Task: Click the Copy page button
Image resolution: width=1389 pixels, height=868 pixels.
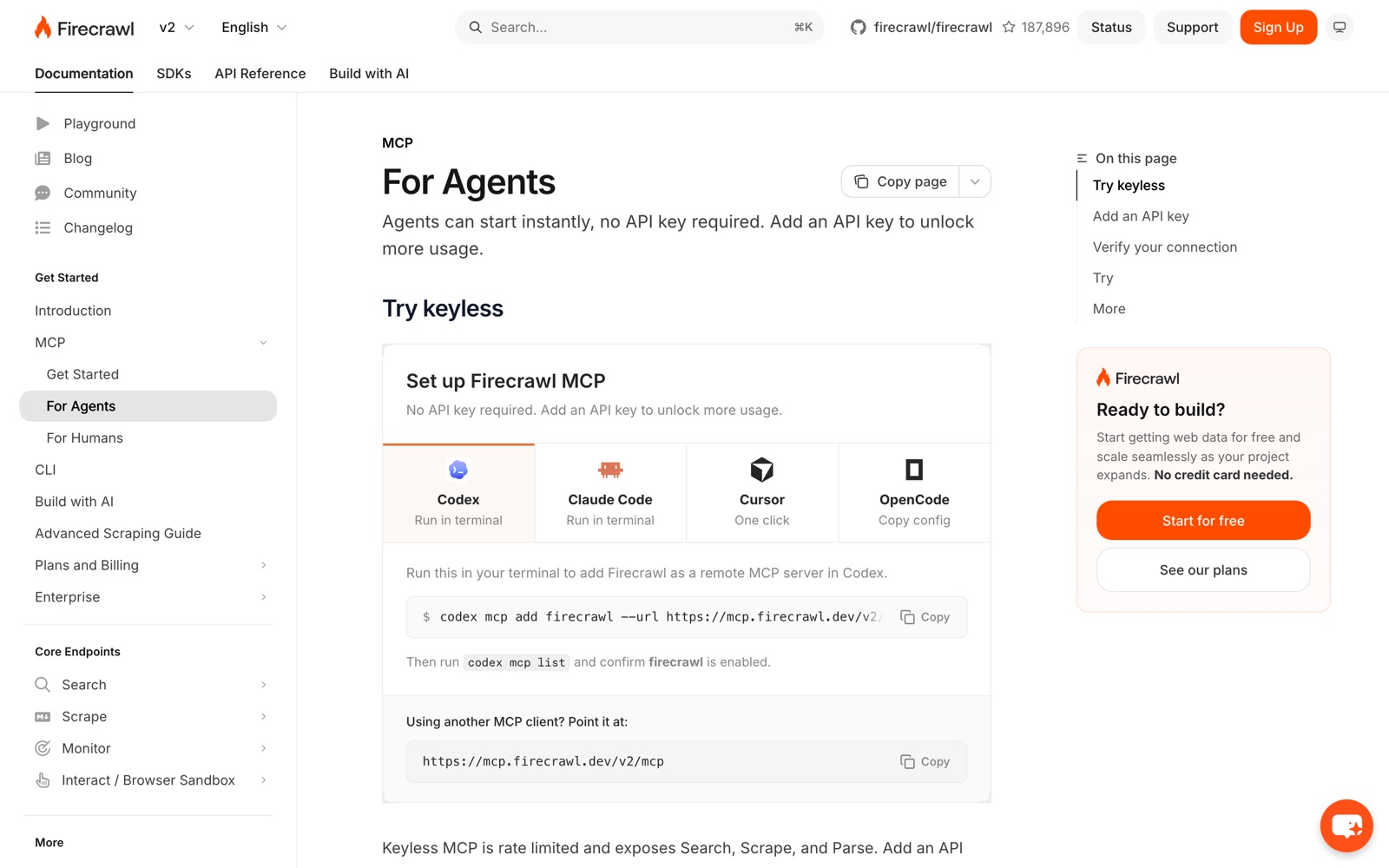Action: pyautogui.click(x=900, y=181)
